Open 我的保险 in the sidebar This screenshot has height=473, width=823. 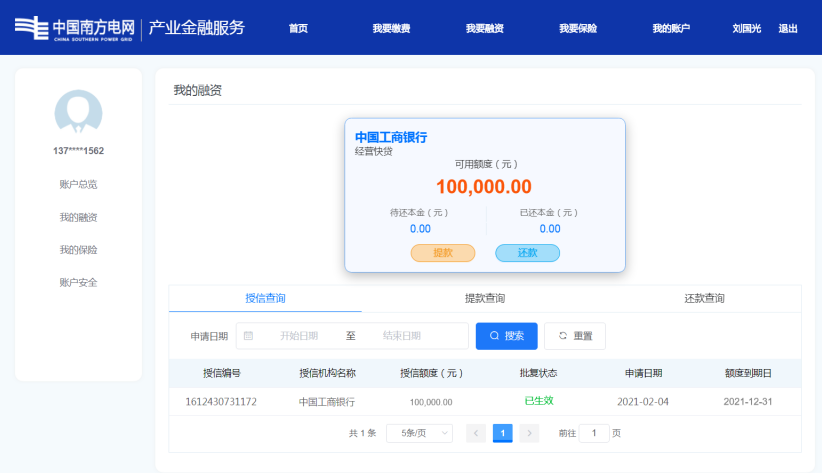tap(78, 250)
